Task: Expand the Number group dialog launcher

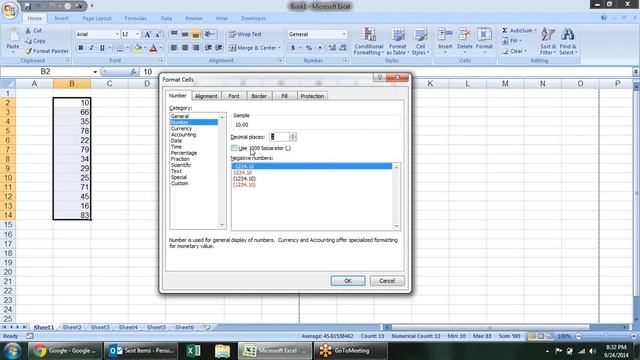Action: pyautogui.click(x=345, y=60)
